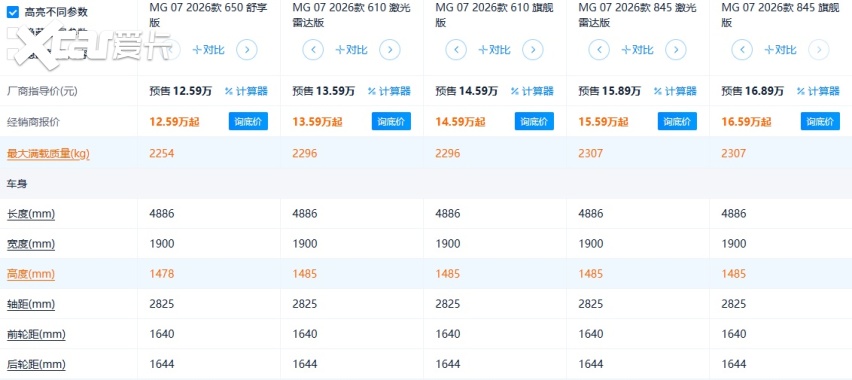Click the 厂商指导价(元) row label

(x=42, y=91)
